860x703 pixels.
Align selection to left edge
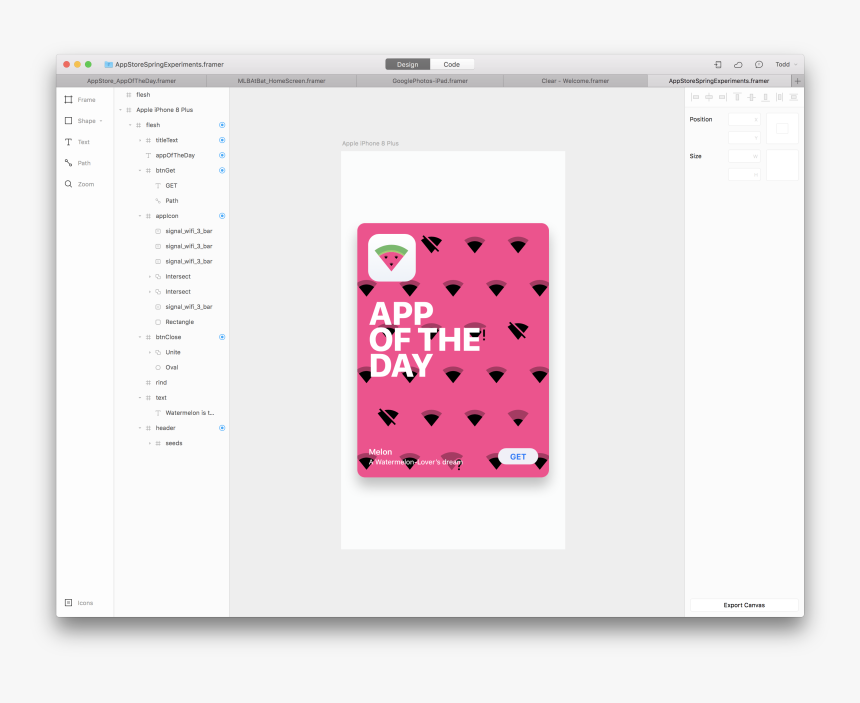(x=695, y=97)
